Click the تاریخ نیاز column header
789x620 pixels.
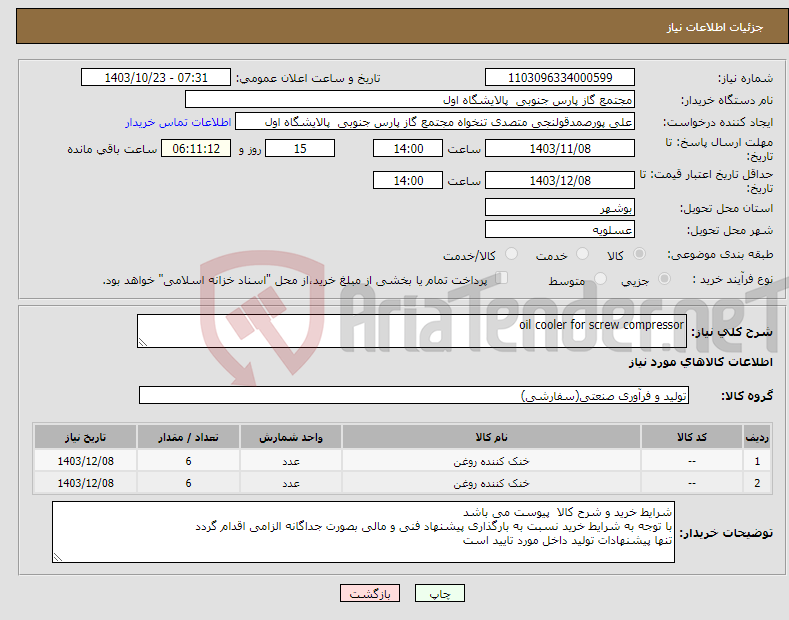coord(86,437)
